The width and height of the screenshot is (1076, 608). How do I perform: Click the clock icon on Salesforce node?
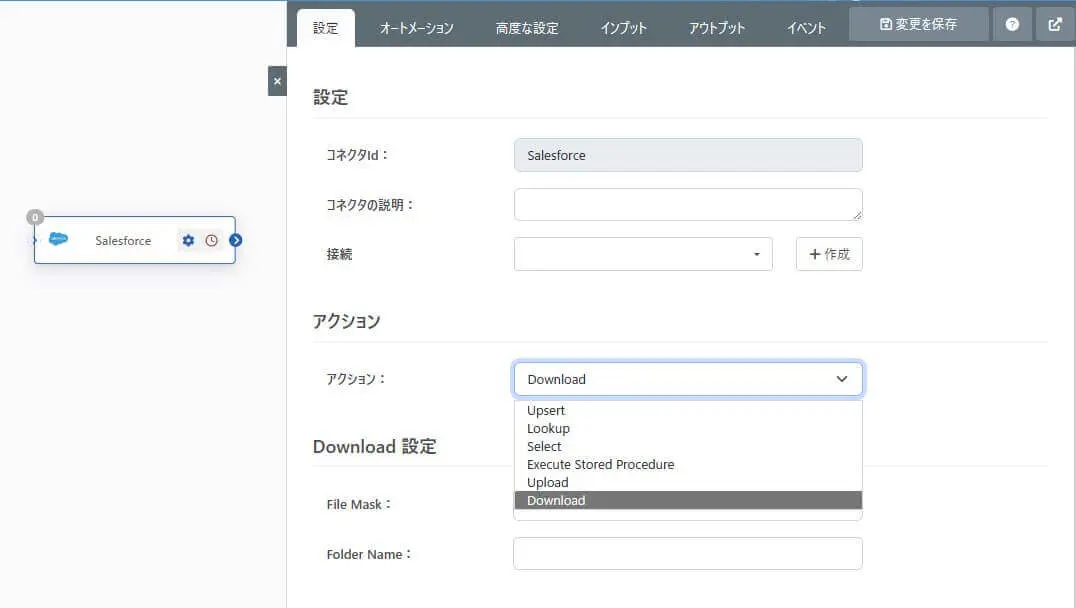tap(211, 241)
